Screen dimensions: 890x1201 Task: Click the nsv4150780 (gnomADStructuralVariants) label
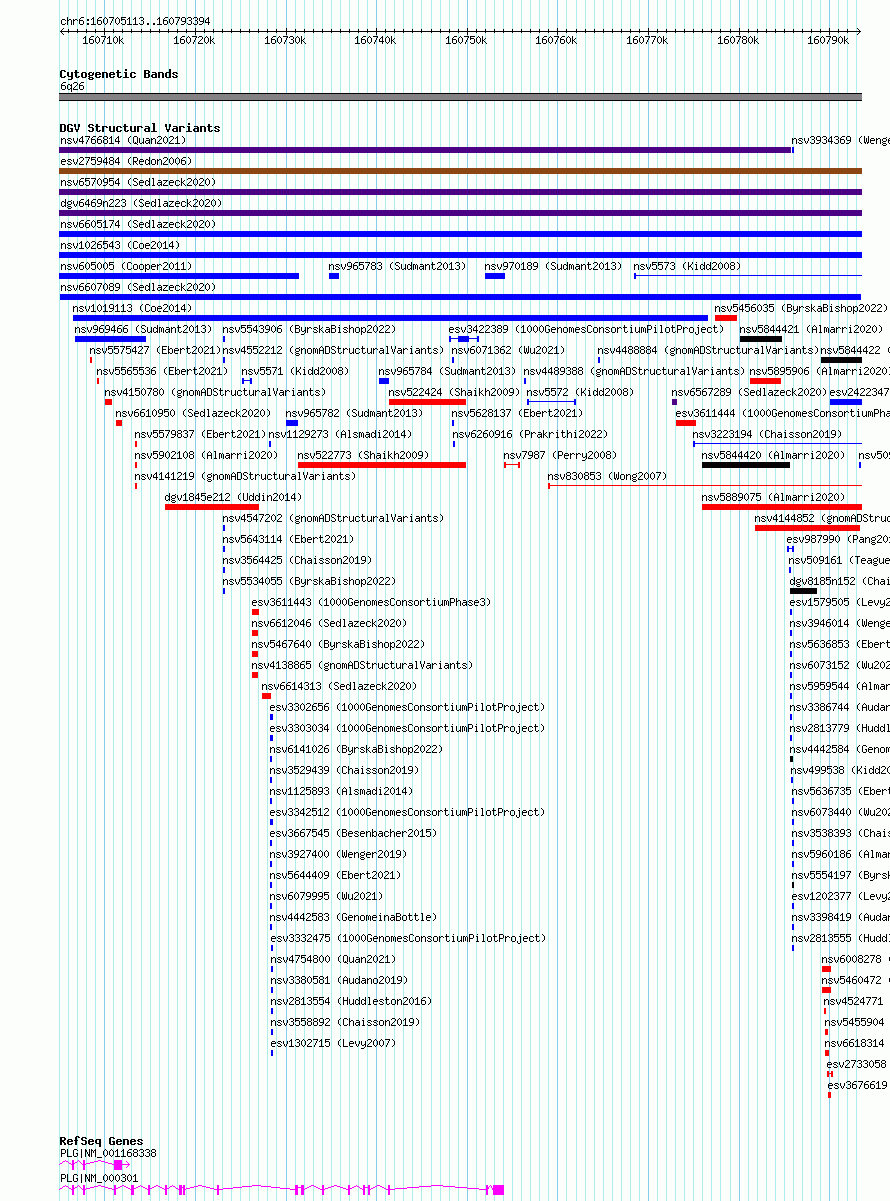point(215,392)
